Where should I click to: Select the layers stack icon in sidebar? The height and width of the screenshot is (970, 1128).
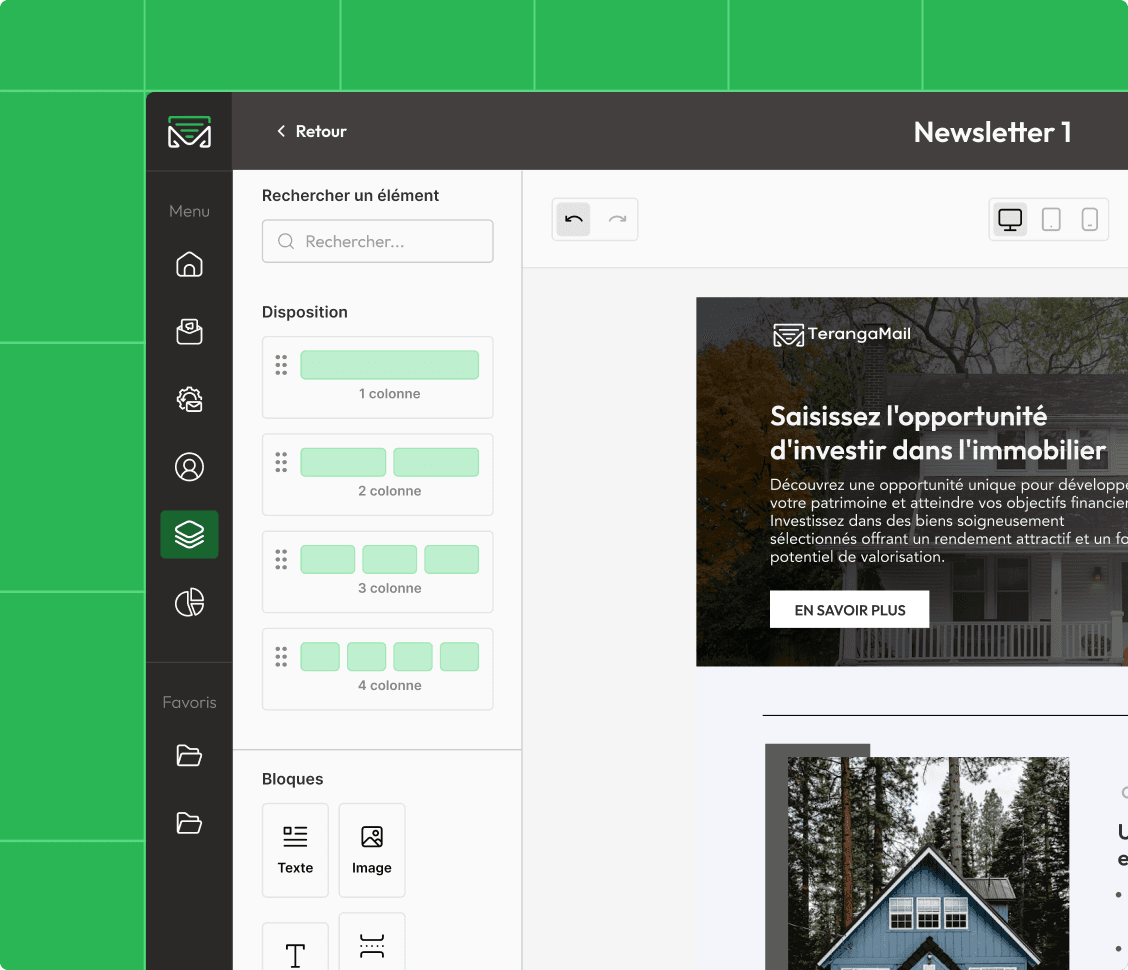[189, 535]
